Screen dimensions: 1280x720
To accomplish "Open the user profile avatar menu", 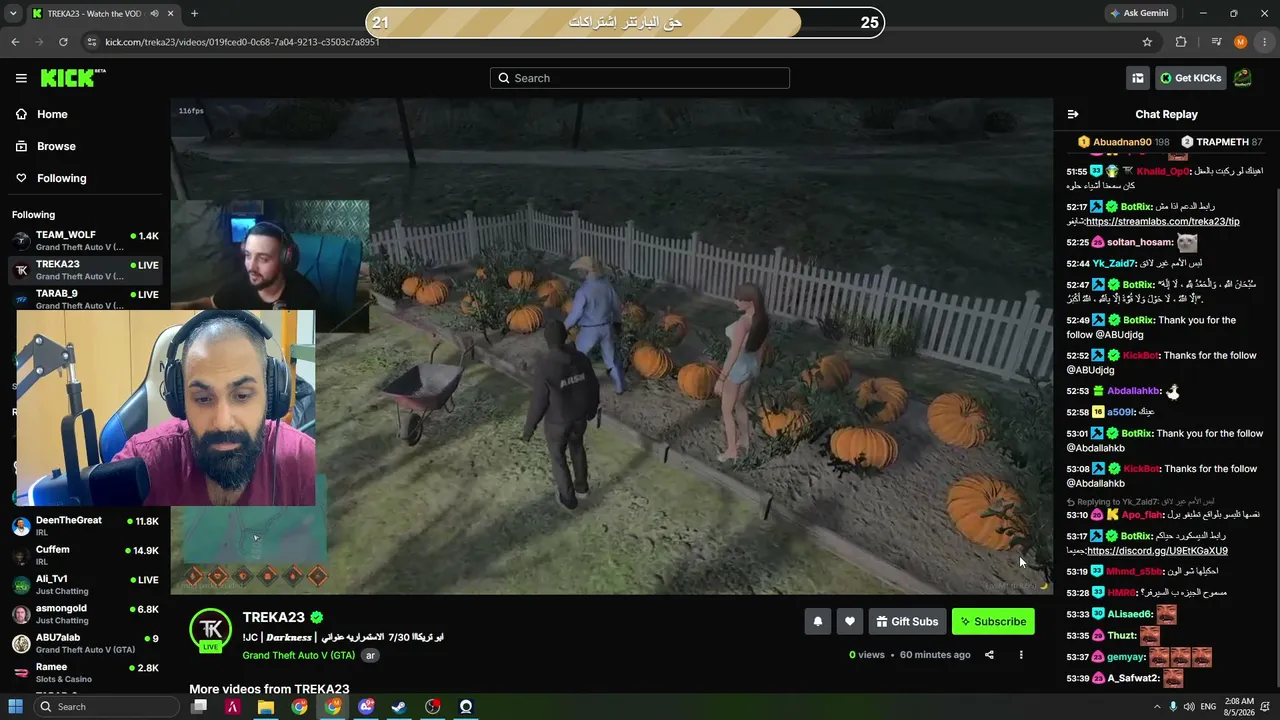I will (1243, 78).
